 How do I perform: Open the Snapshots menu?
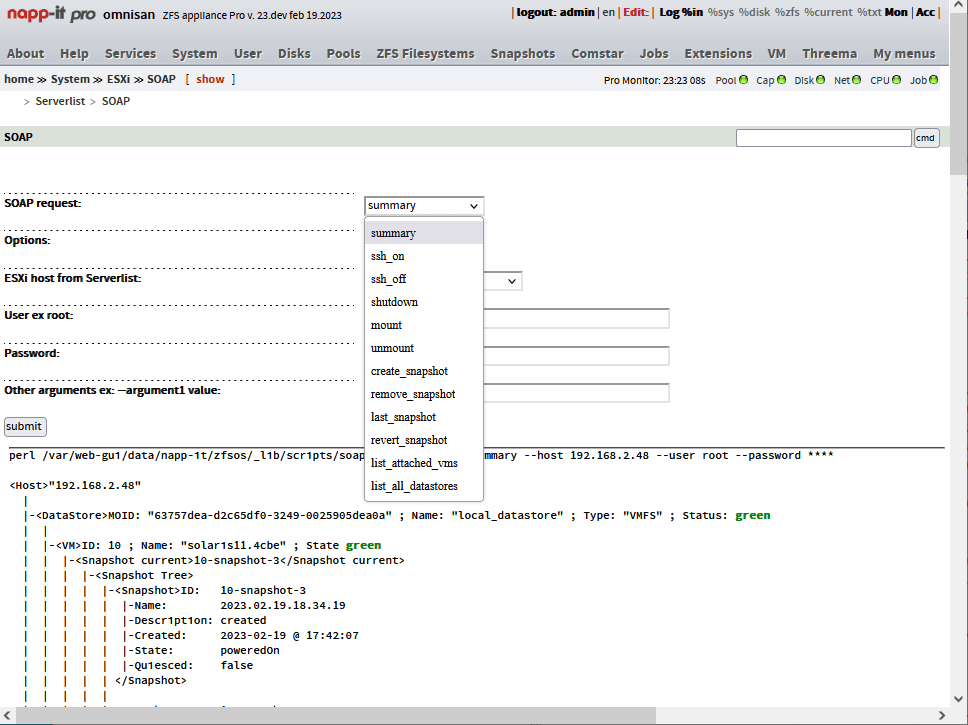click(523, 54)
